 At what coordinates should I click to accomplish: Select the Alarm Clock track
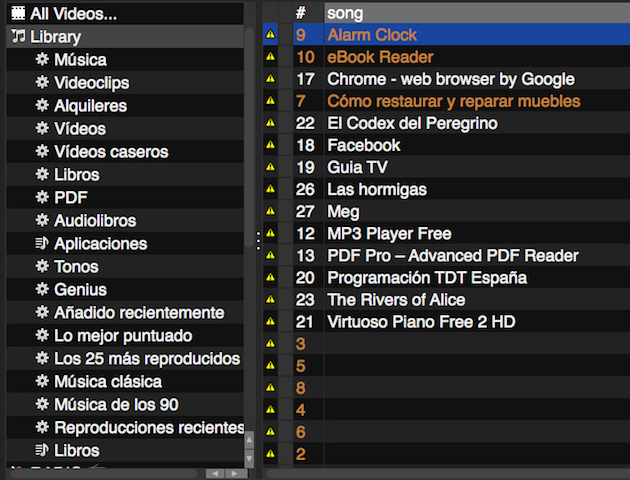point(446,34)
